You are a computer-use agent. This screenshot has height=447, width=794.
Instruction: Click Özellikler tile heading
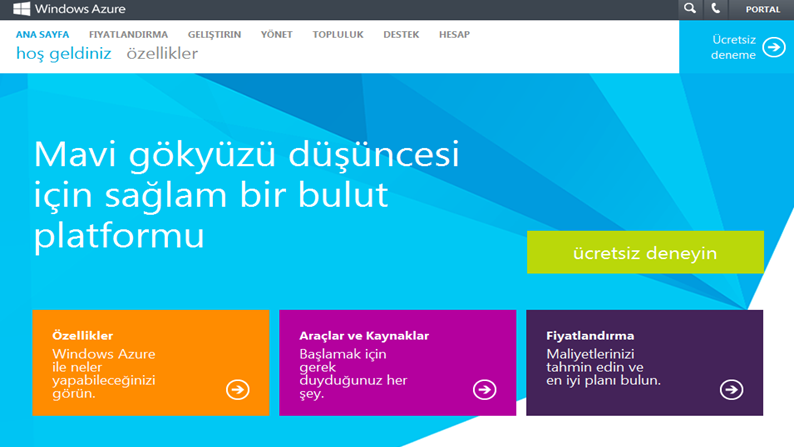(x=83, y=335)
